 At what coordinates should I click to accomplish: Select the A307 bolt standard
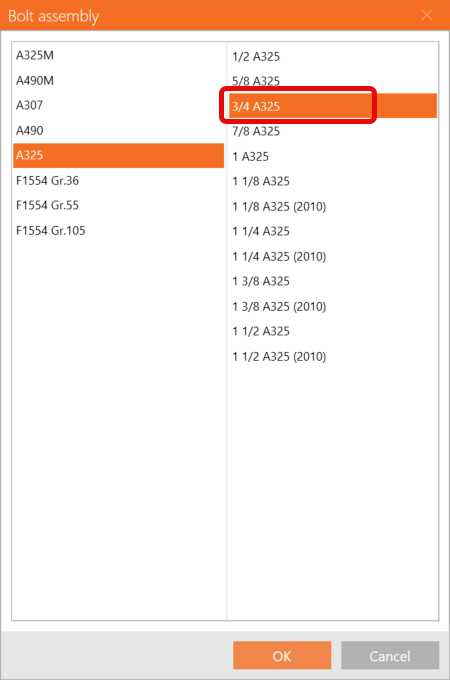118,105
